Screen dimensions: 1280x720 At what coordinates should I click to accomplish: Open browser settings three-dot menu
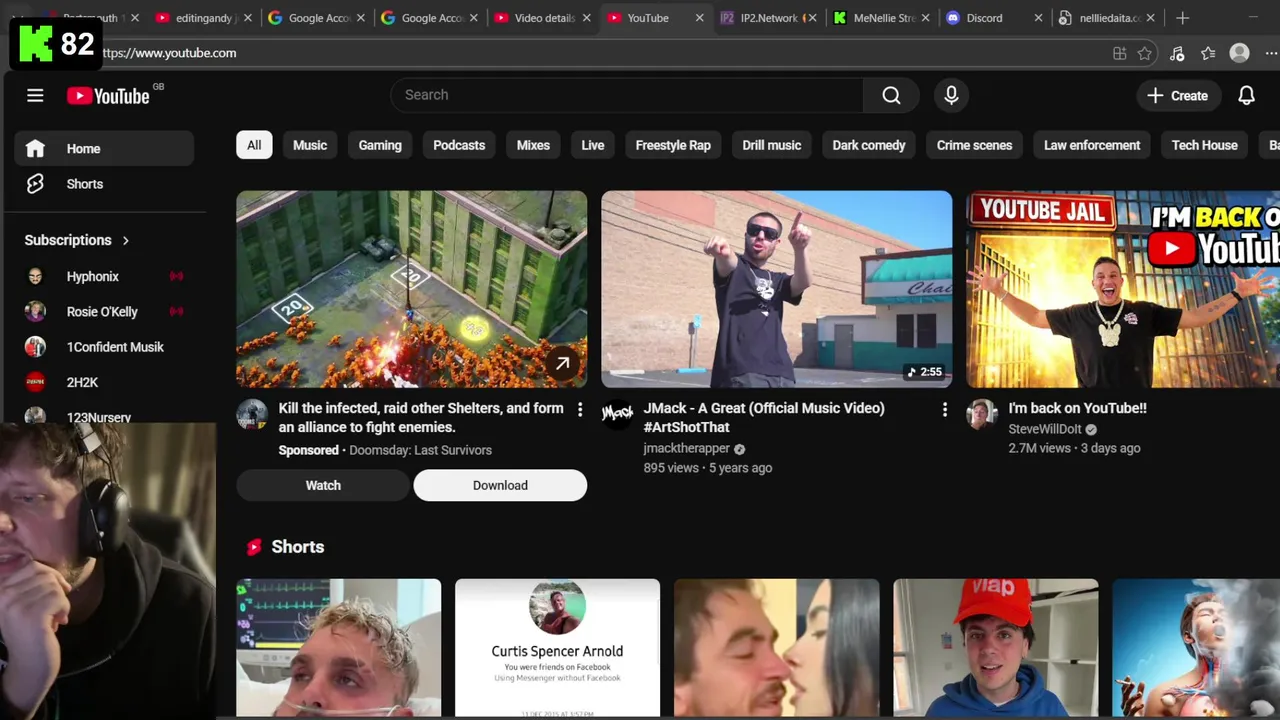[x=1271, y=53]
